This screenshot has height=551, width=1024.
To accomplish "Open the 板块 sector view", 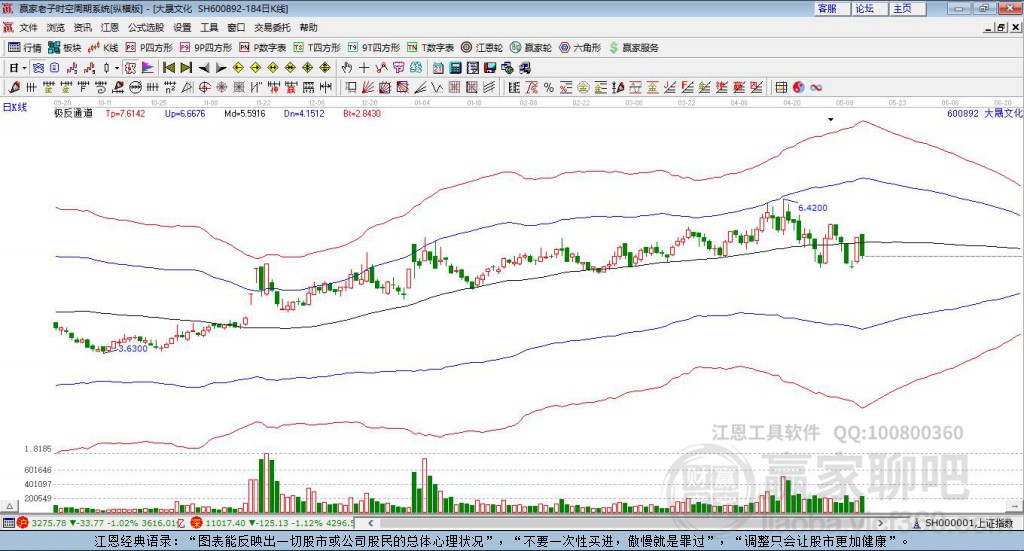I will point(65,48).
